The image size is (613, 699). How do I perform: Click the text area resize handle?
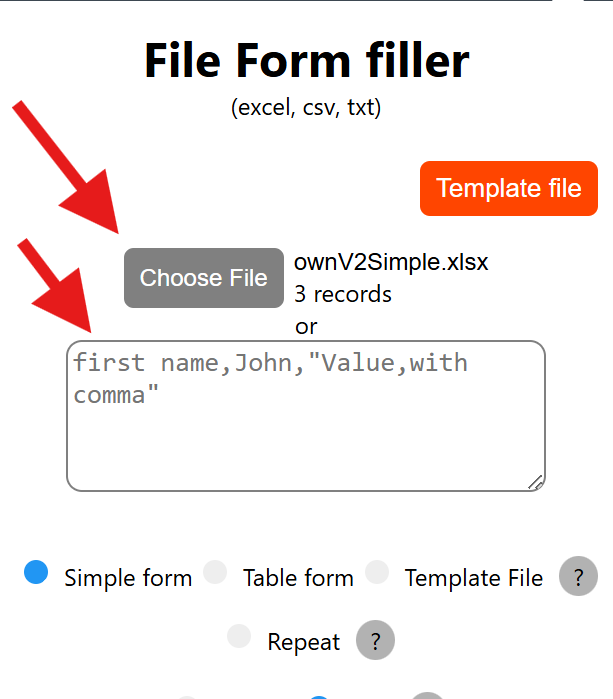535,482
